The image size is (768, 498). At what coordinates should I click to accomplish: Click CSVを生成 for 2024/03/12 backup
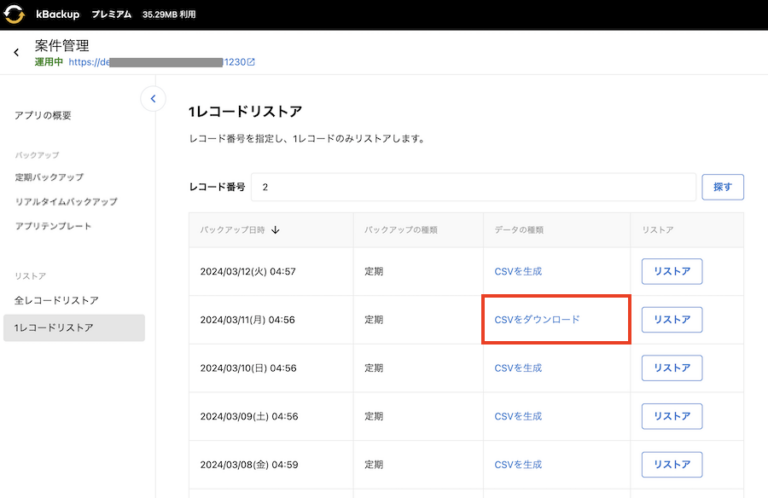click(x=518, y=271)
